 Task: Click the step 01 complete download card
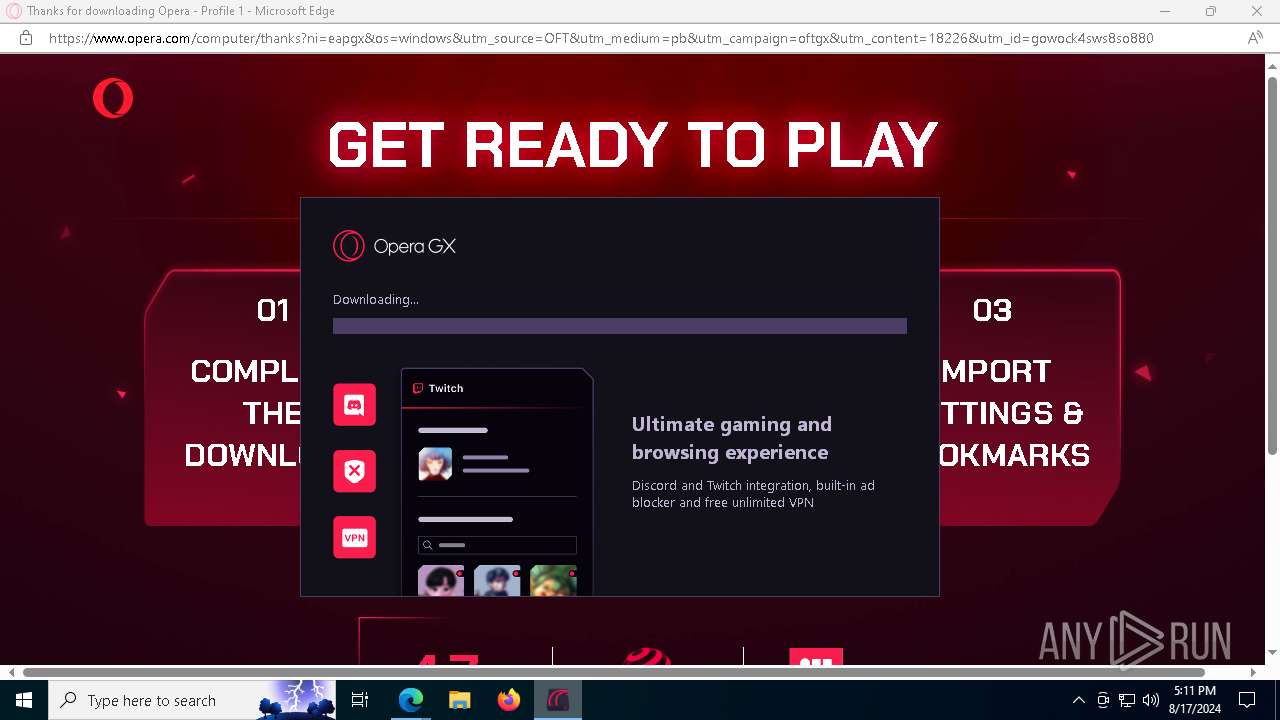tap(222, 397)
